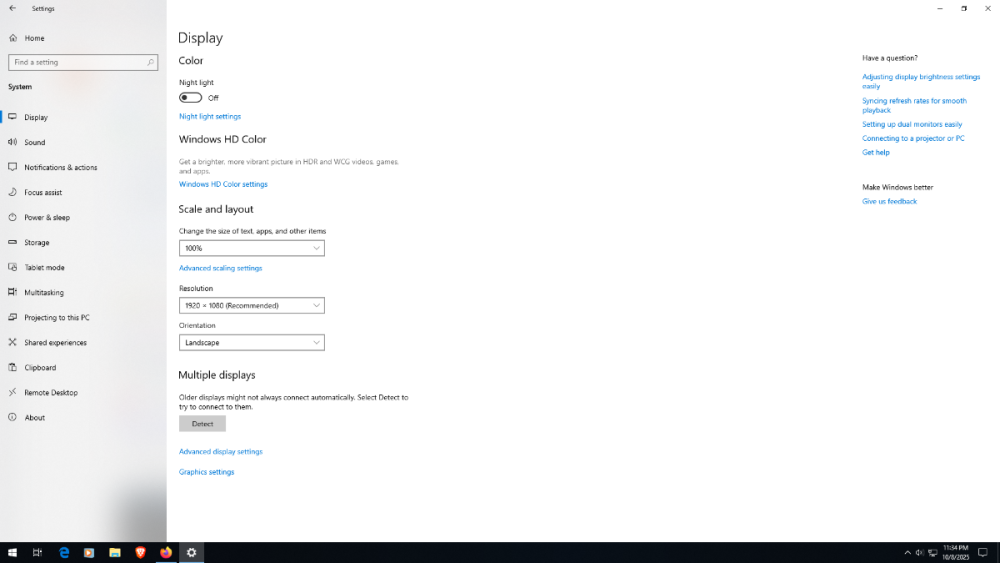Image resolution: width=1000 pixels, height=563 pixels.
Task: Click the Storage drive icon
Action: [13, 242]
